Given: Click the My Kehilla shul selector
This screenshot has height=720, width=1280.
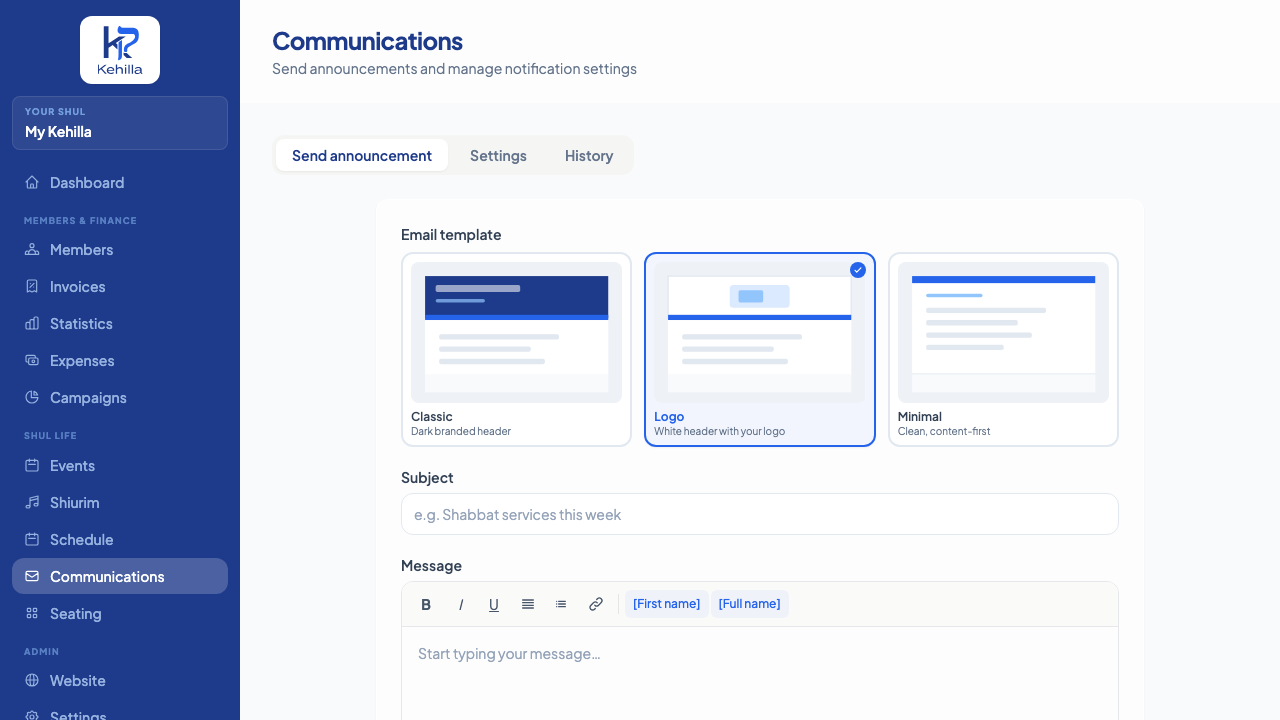Looking at the screenshot, I should (x=120, y=123).
